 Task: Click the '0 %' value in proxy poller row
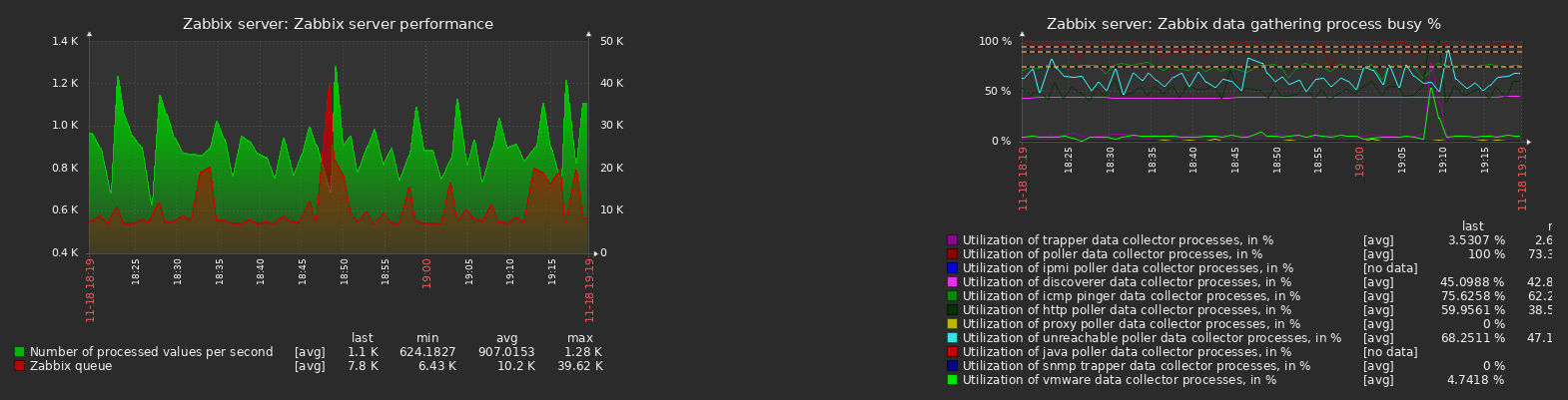1493,324
